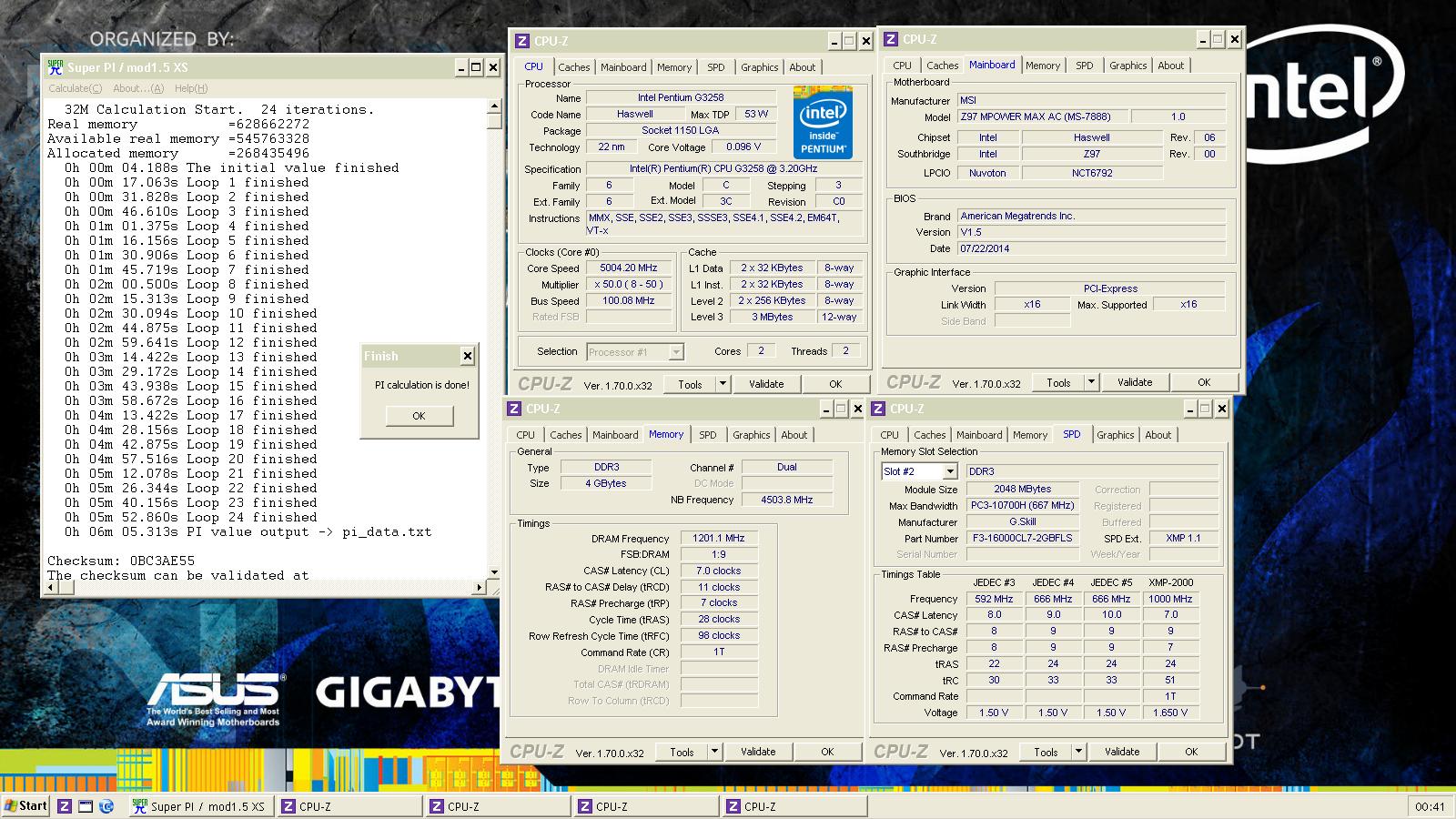This screenshot has width=1456, height=819.
Task: Expand Tools dropdown arrow in SPD window
Action: coord(1079,752)
